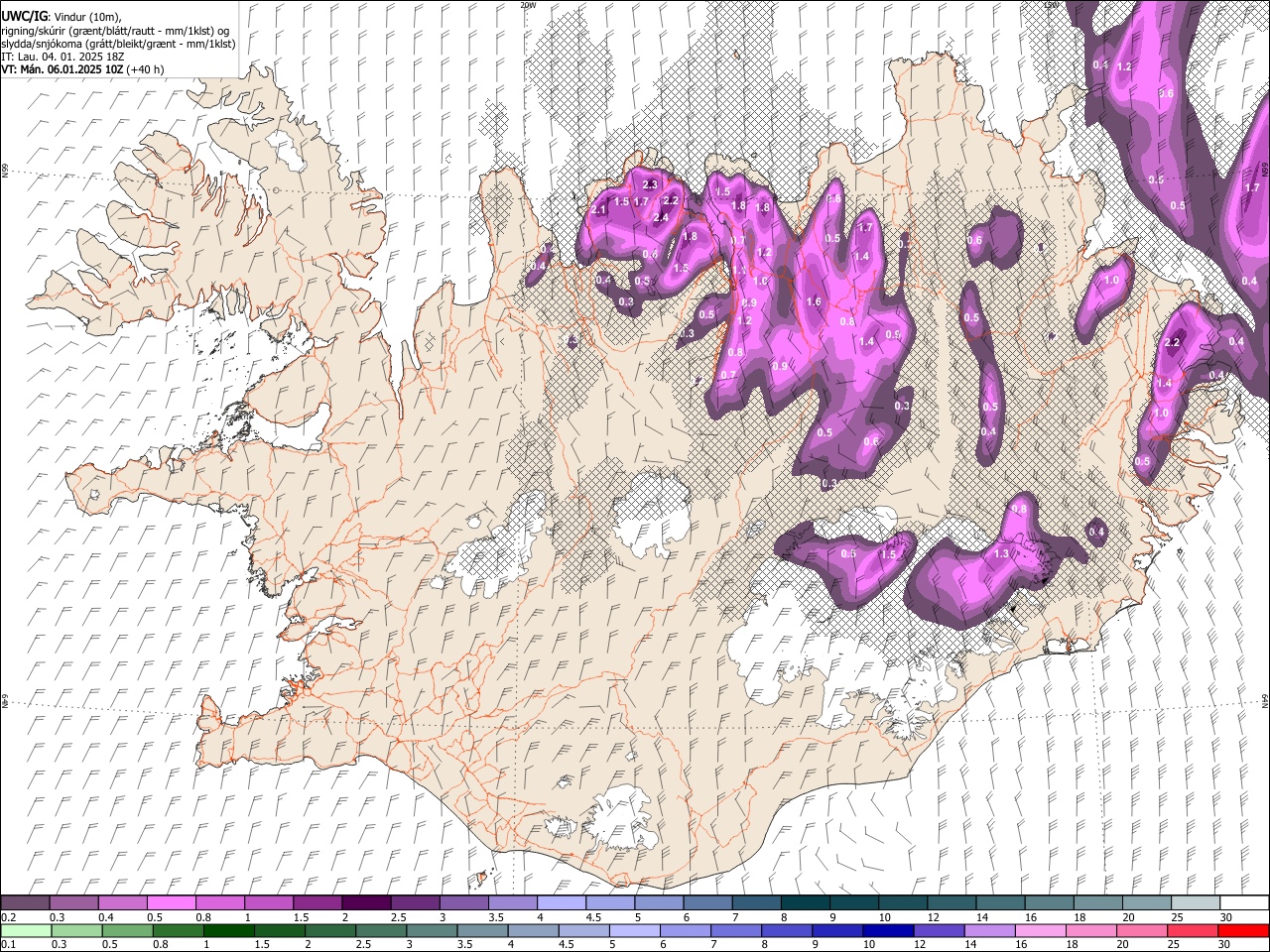Click the darkest purple 2 swatch on upper scale

point(366,902)
